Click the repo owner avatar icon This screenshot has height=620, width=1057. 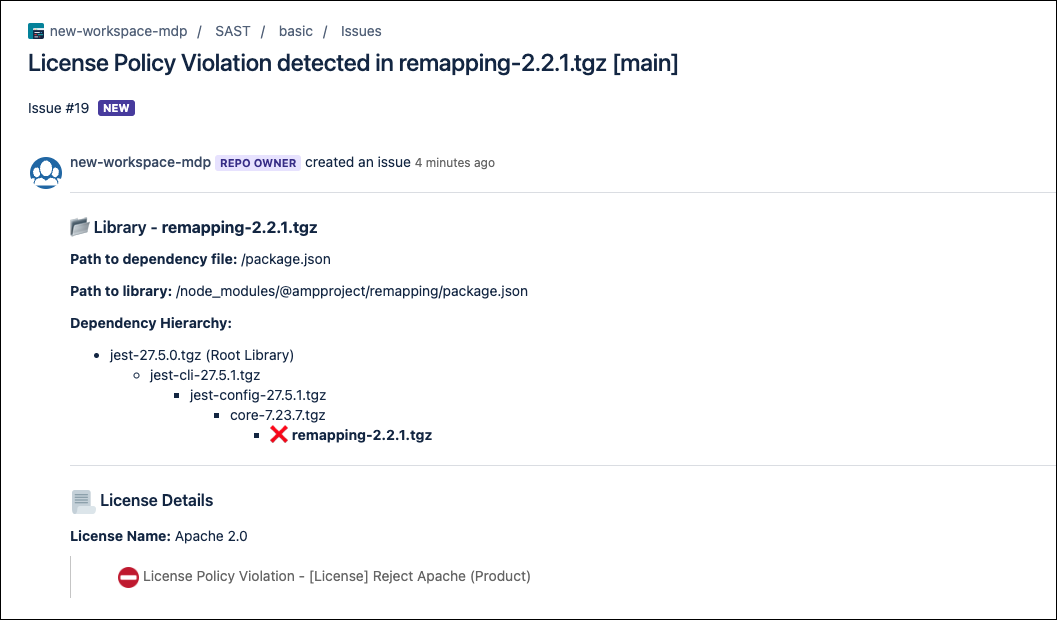[x=46, y=173]
